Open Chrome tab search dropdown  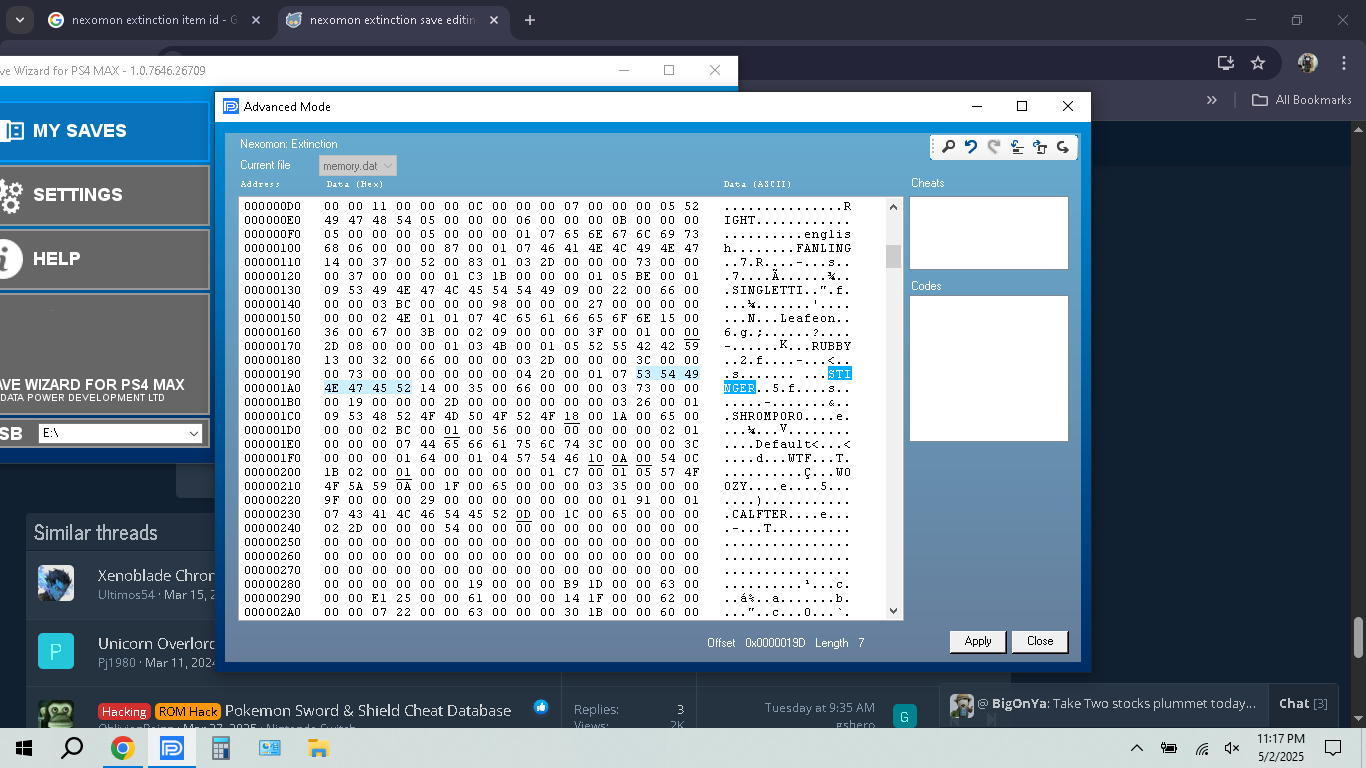coord(19,20)
